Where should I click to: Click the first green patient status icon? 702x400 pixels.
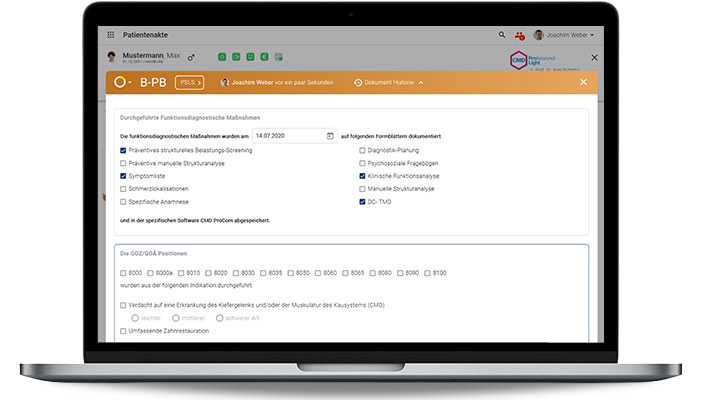pyautogui.click(x=221, y=57)
